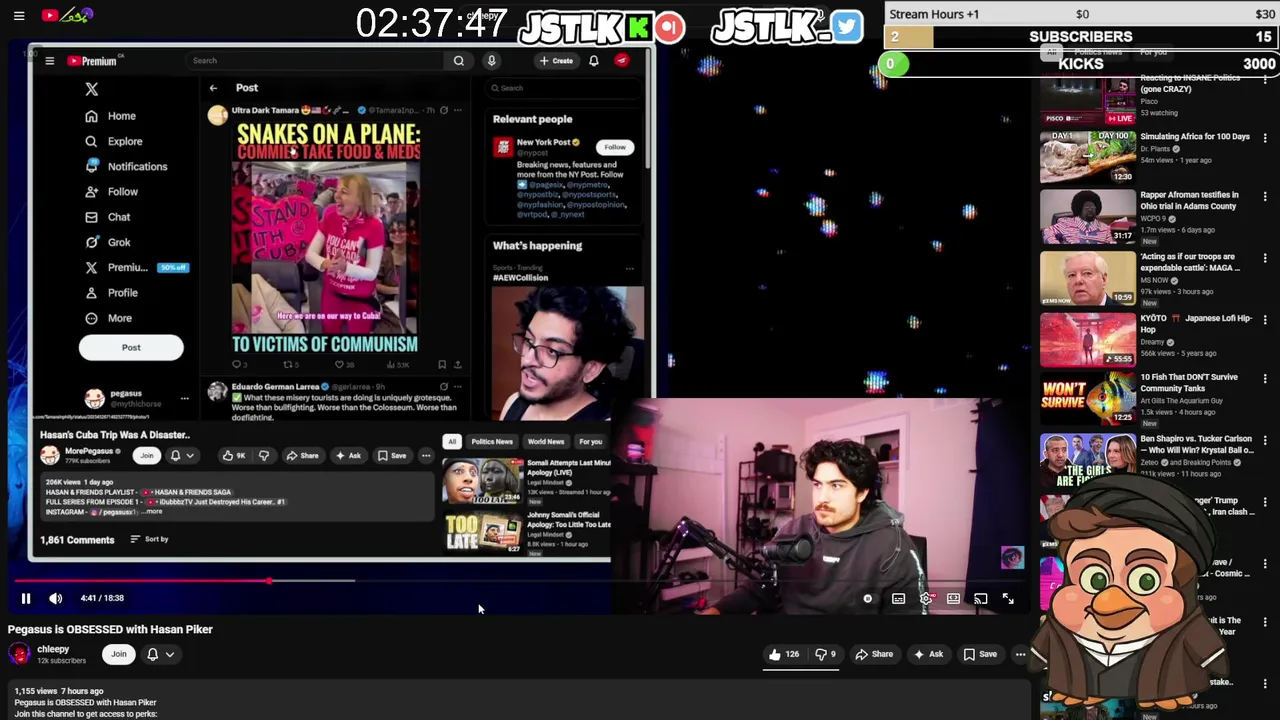The image size is (1280, 720).
Task: Toggle chleepy notification bell
Action: [x=153, y=654]
